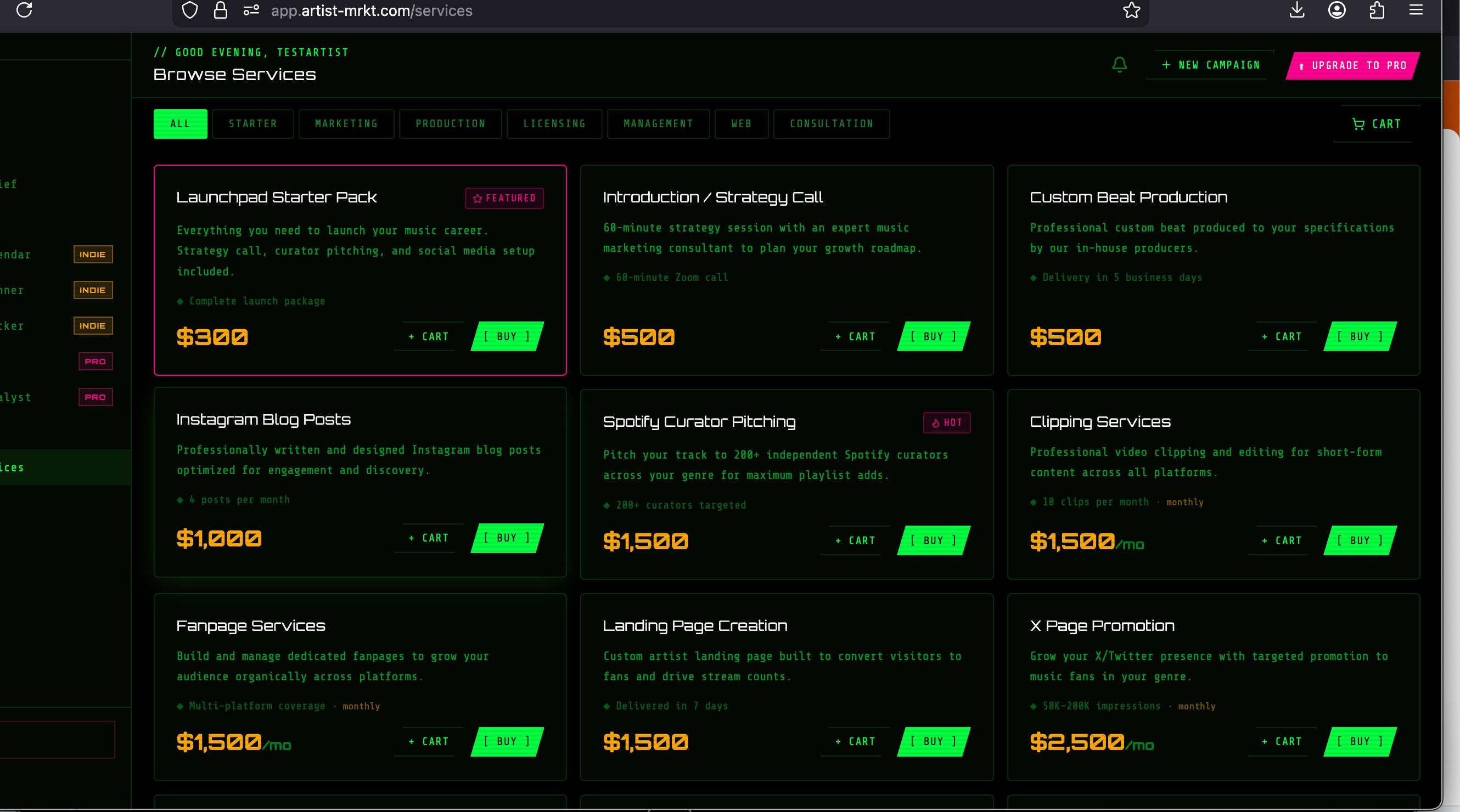Reload the page with the refresh icon

click(x=24, y=10)
